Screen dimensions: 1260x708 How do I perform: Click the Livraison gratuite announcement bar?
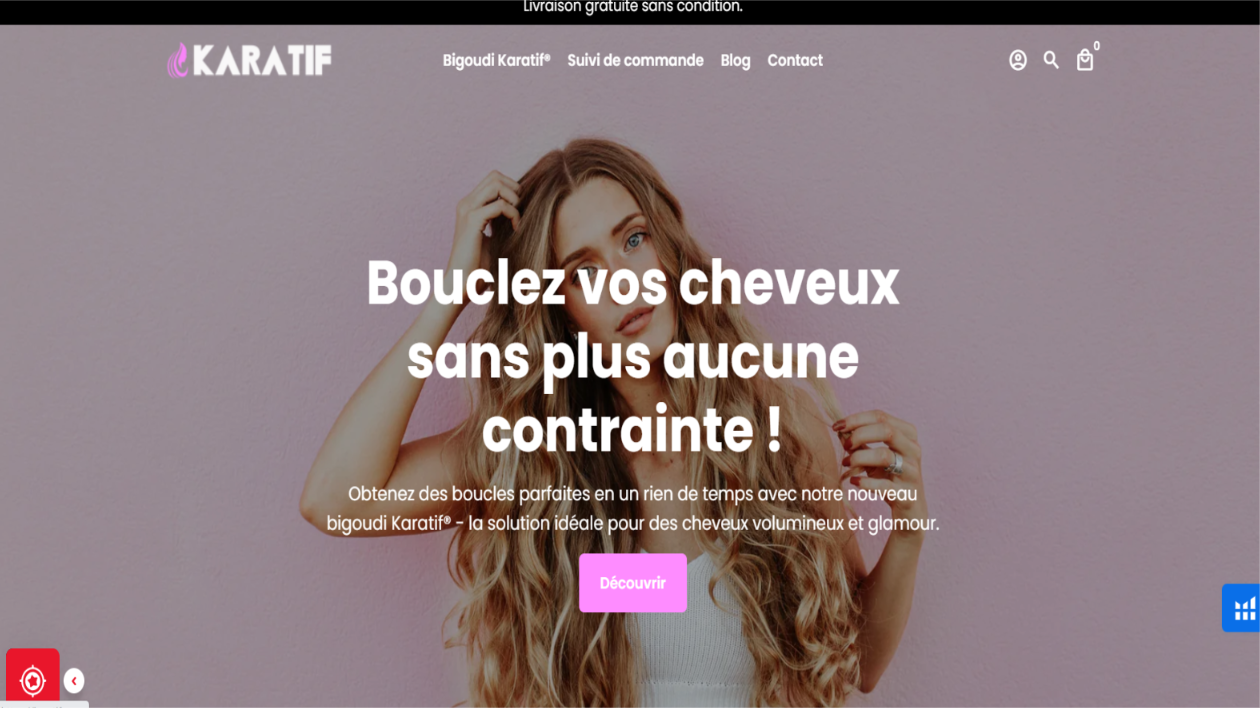point(630,9)
